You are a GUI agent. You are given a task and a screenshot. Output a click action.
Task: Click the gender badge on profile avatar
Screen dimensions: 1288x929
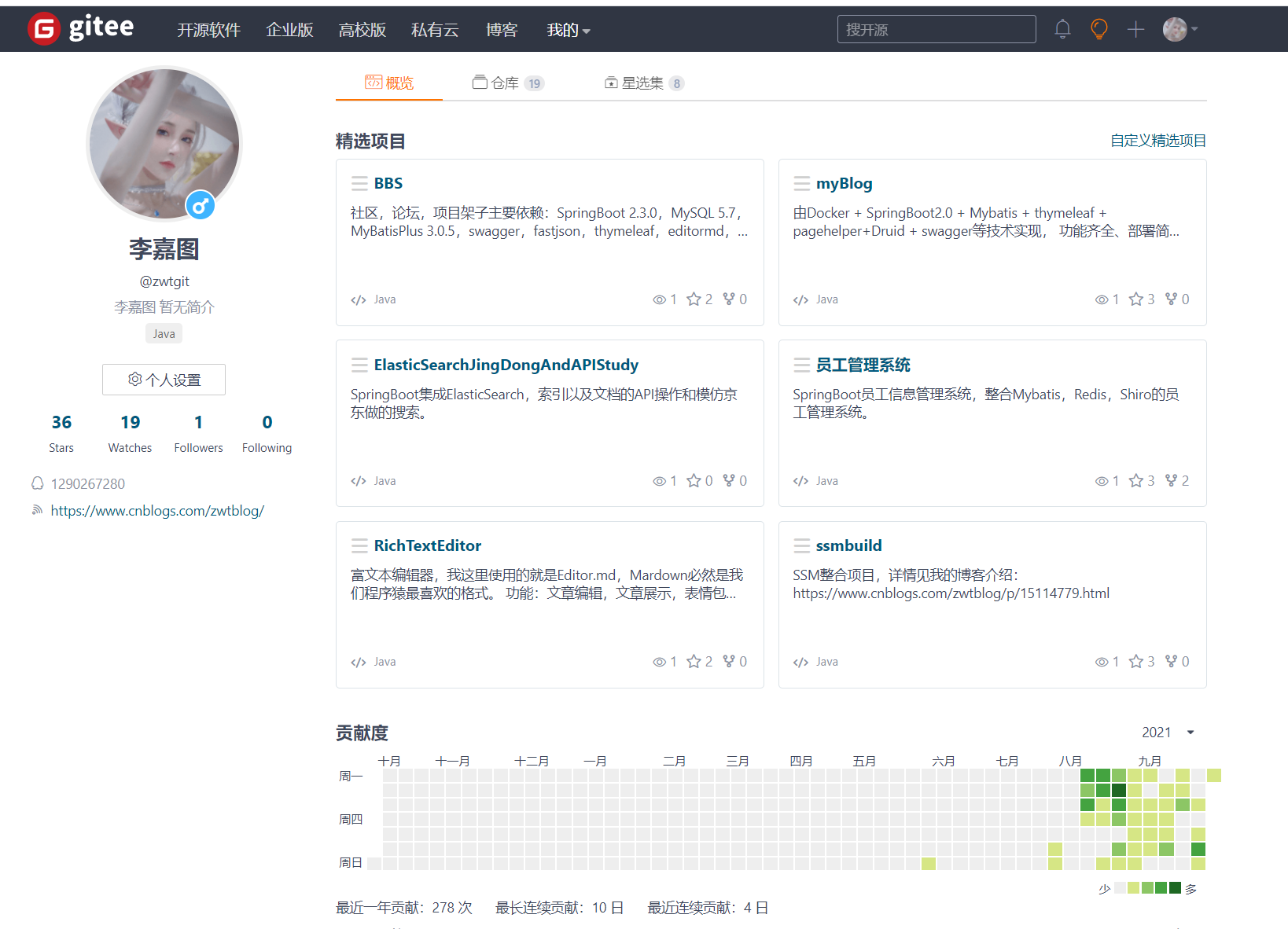201,206
